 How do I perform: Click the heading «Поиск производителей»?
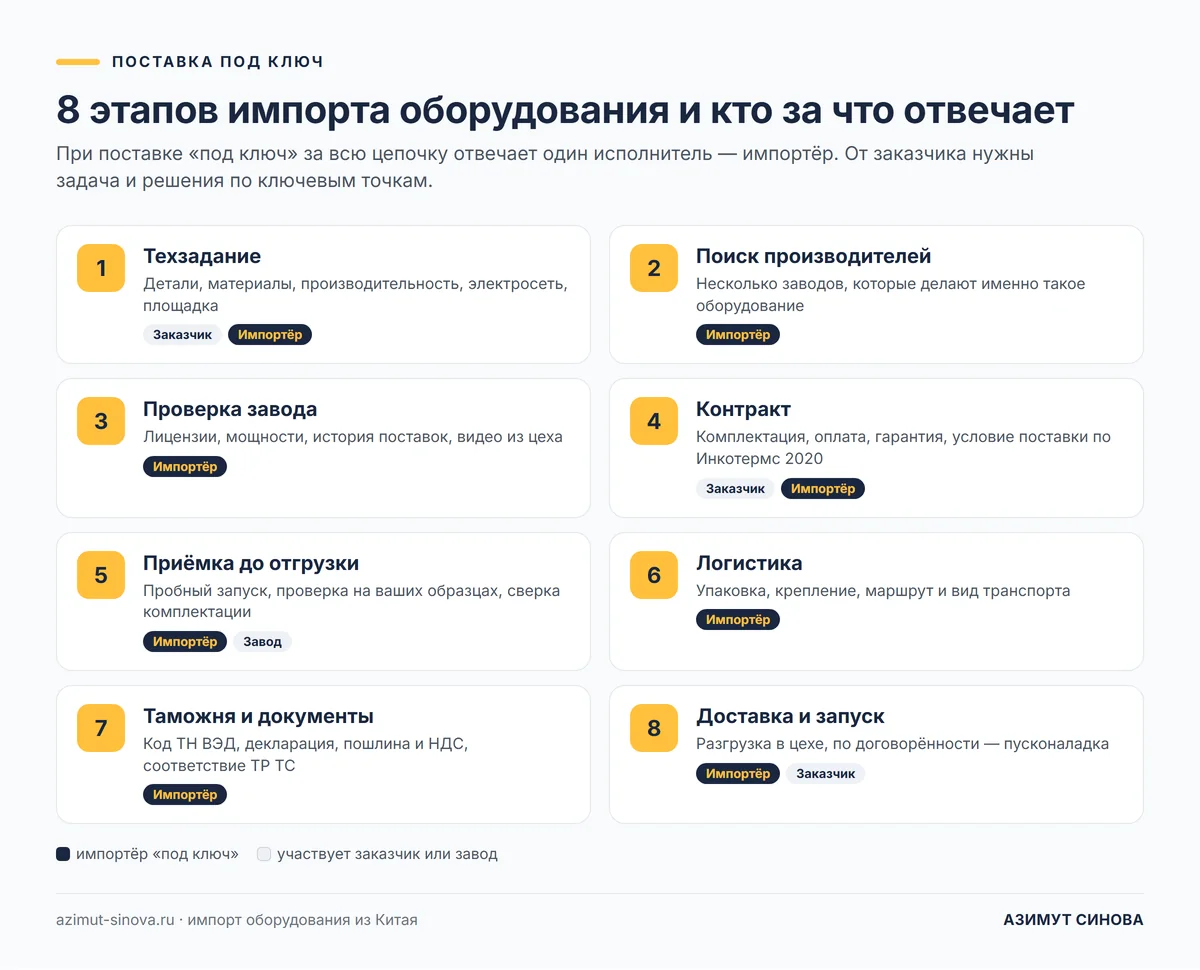point(814,256)
